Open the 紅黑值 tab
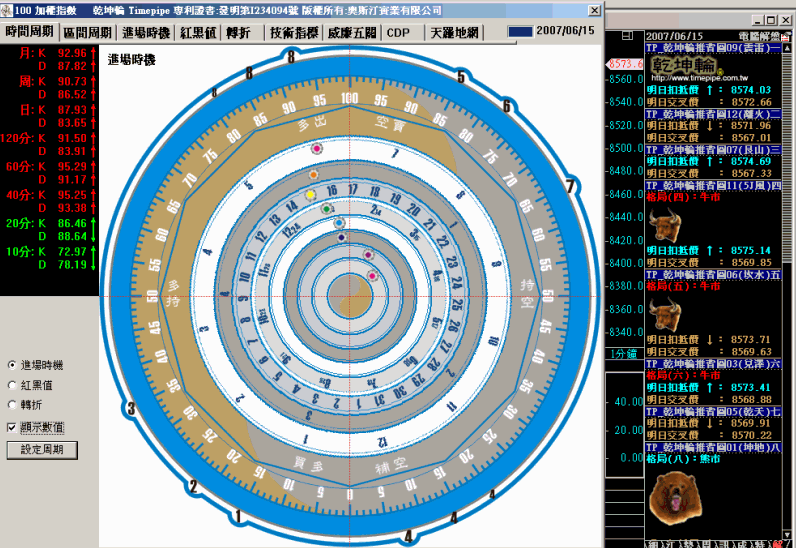 pos(198,33)
